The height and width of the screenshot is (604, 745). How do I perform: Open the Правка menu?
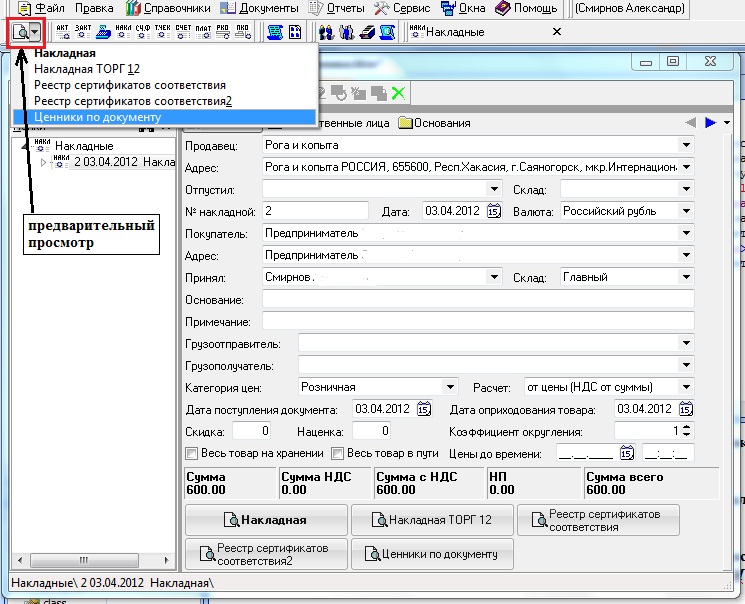click(x=94, y=8)
